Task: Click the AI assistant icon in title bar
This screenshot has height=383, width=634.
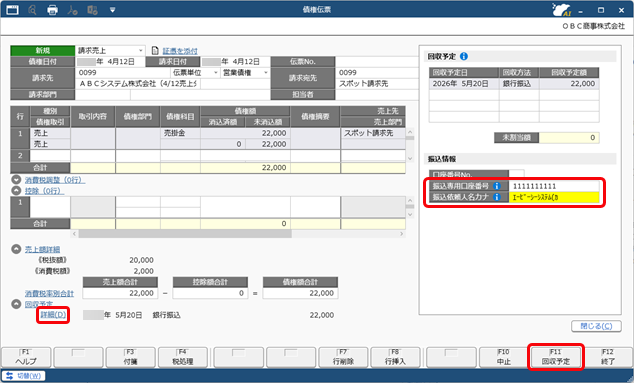Action: point(562,9)
